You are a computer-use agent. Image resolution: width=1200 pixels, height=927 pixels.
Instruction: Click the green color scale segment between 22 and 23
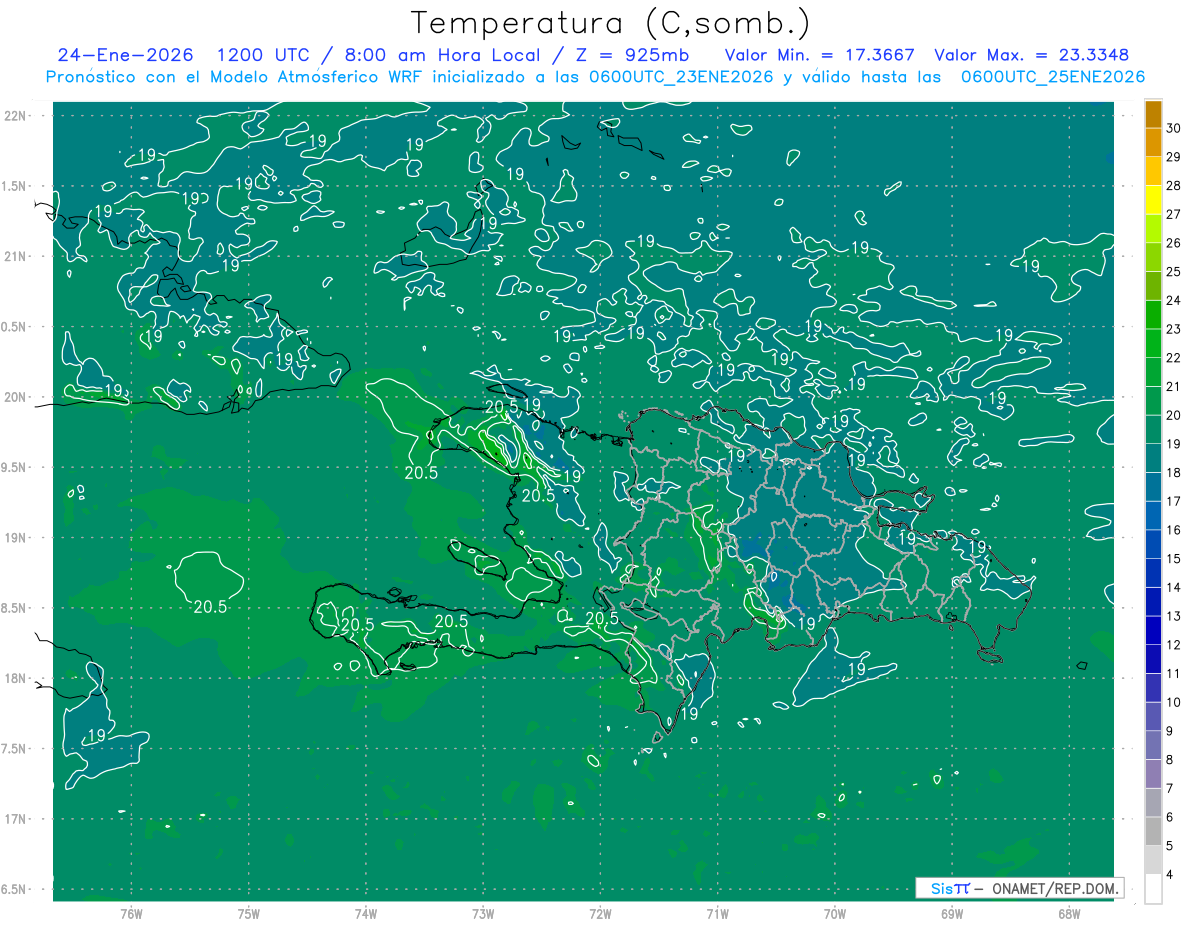[x=1154, y=344]
